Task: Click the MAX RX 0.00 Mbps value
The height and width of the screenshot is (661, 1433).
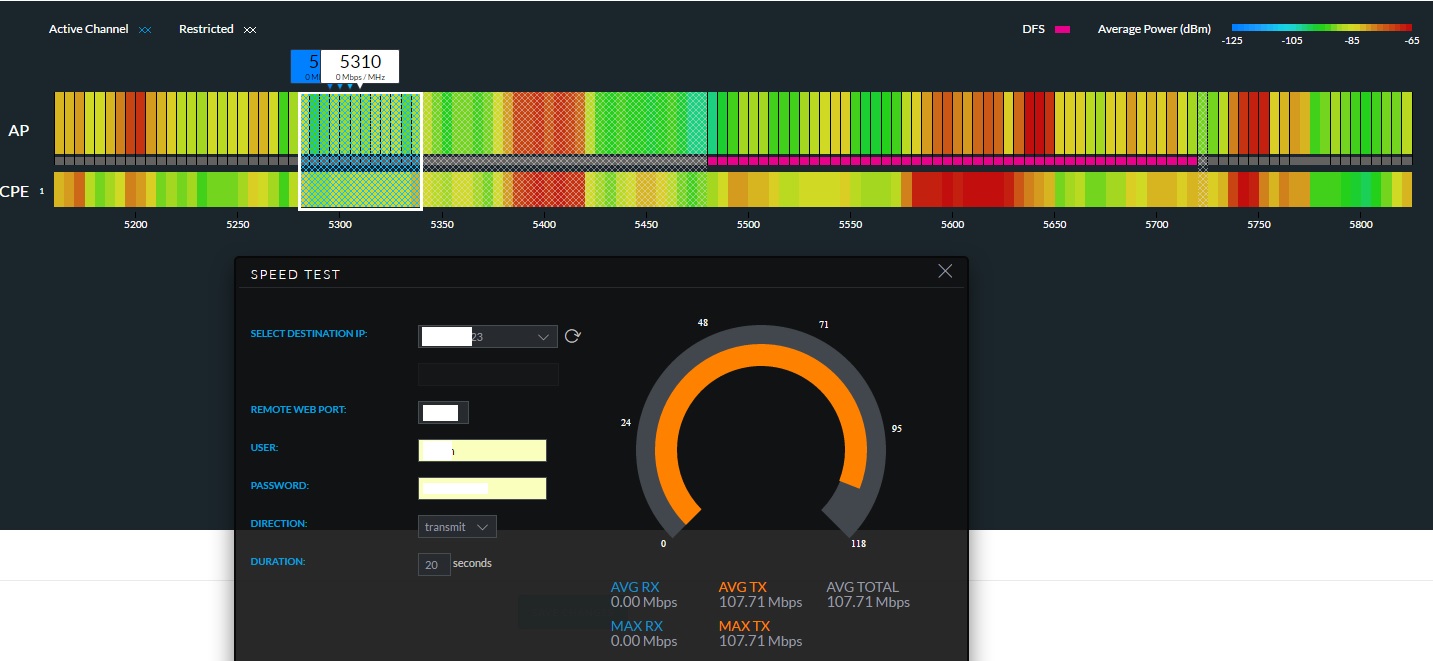Action: (644, 641)
